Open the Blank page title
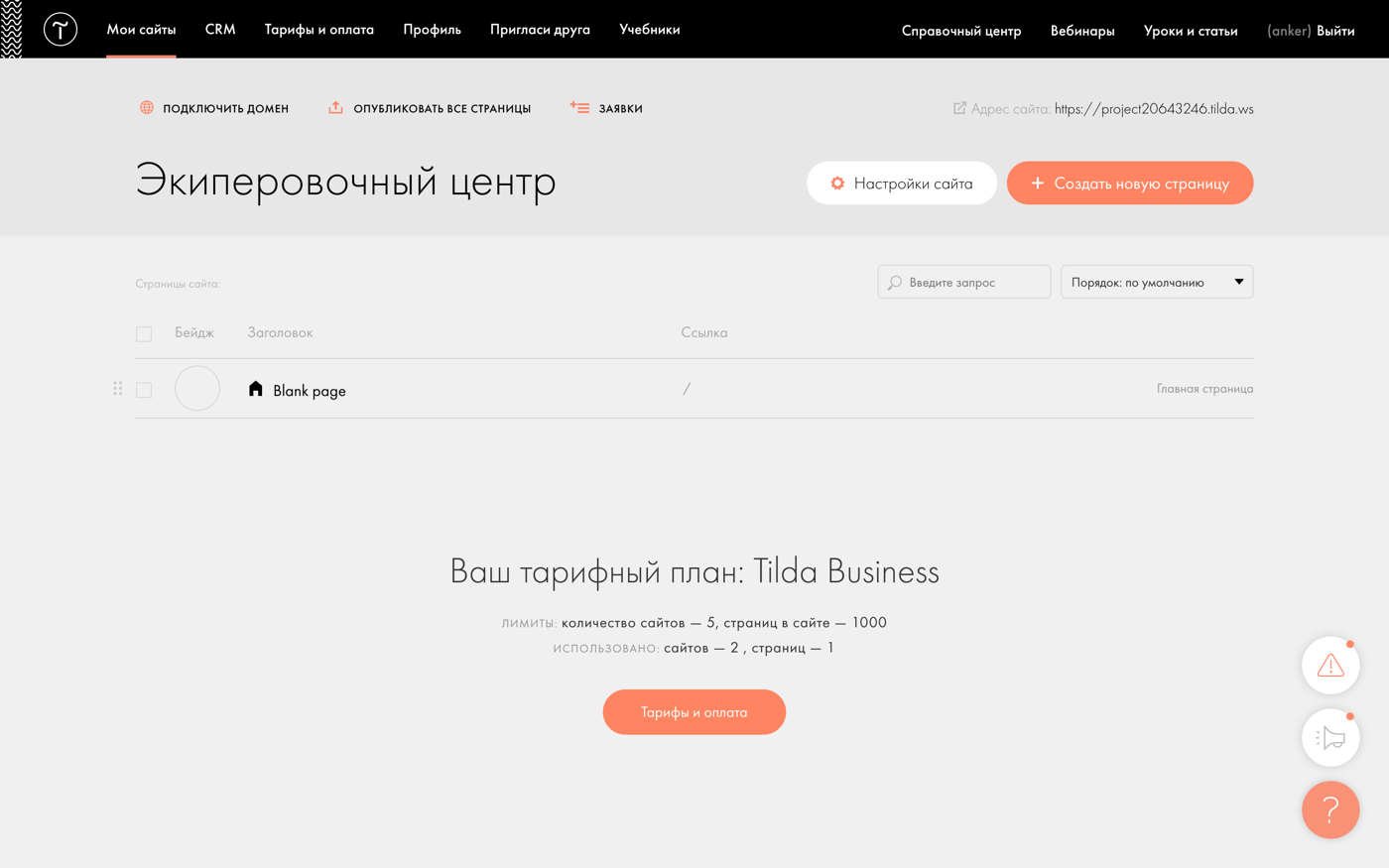The image size is (1389, 868). 310,391
